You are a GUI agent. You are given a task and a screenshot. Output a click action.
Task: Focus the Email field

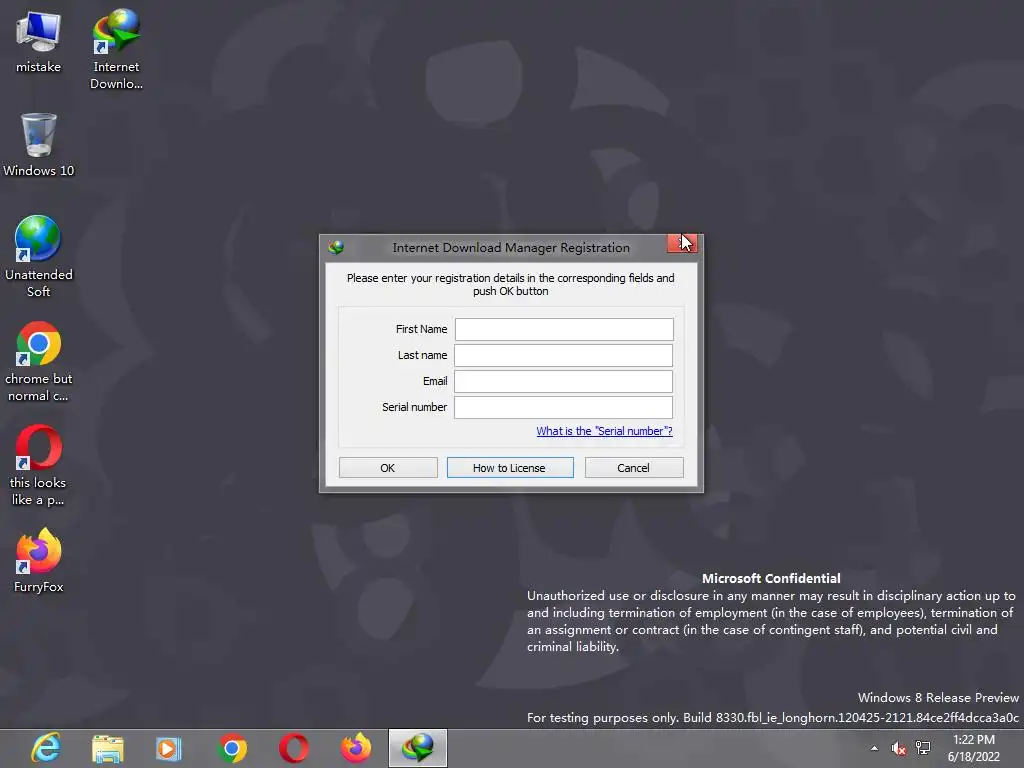coord(564,381)
